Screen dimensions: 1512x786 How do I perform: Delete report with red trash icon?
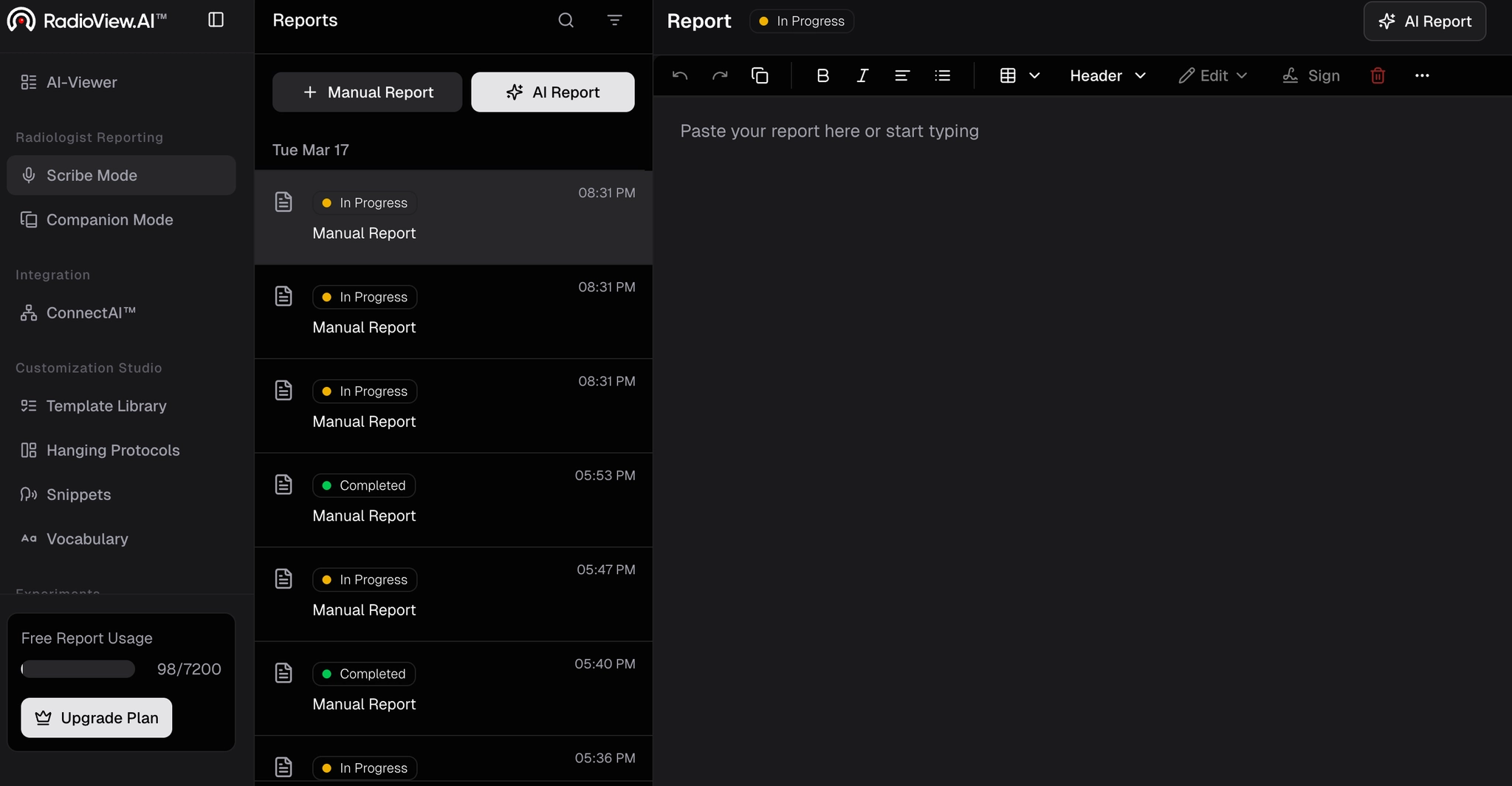[1378, 75]
